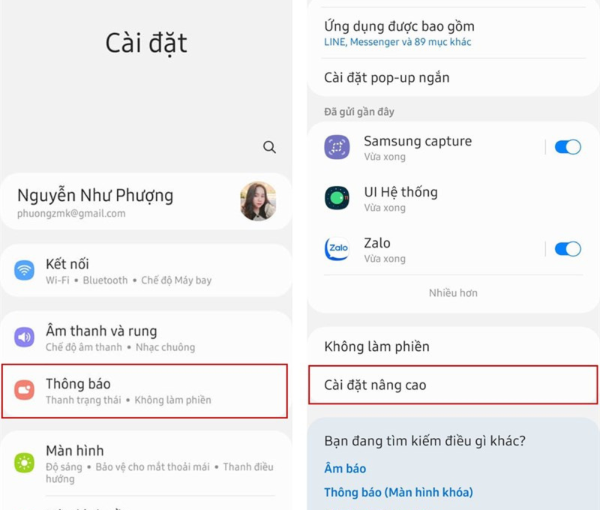This screenshot has width=600, height=510.
Task: Follow the Âm báo link
Action: tap(345, 469)
